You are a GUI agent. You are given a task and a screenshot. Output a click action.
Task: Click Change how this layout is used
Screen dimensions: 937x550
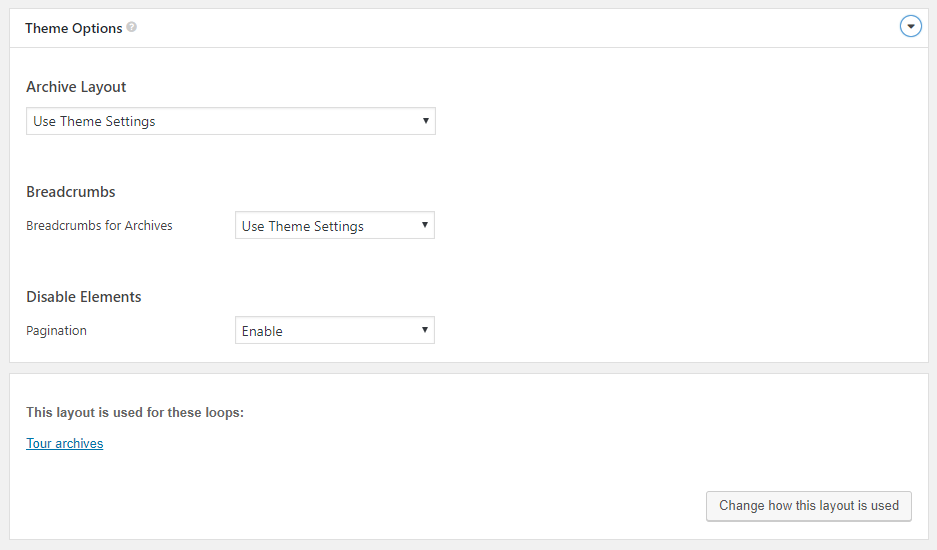coord(809,506)
